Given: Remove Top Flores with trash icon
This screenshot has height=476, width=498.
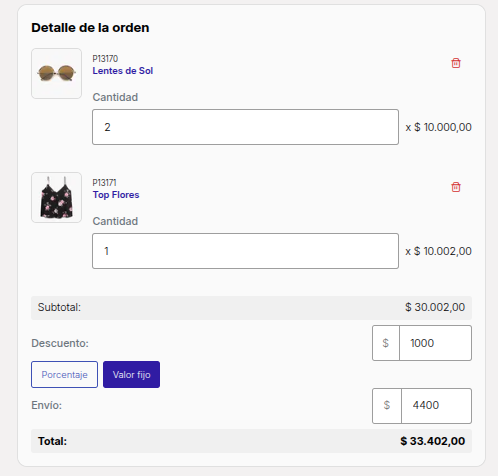Looking at the screenshot, I should (x=456, y=187).
